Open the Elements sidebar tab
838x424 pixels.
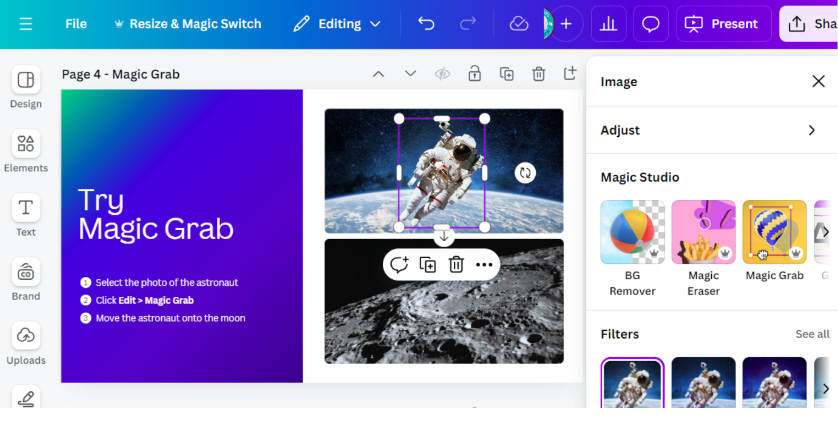[26, 152]
